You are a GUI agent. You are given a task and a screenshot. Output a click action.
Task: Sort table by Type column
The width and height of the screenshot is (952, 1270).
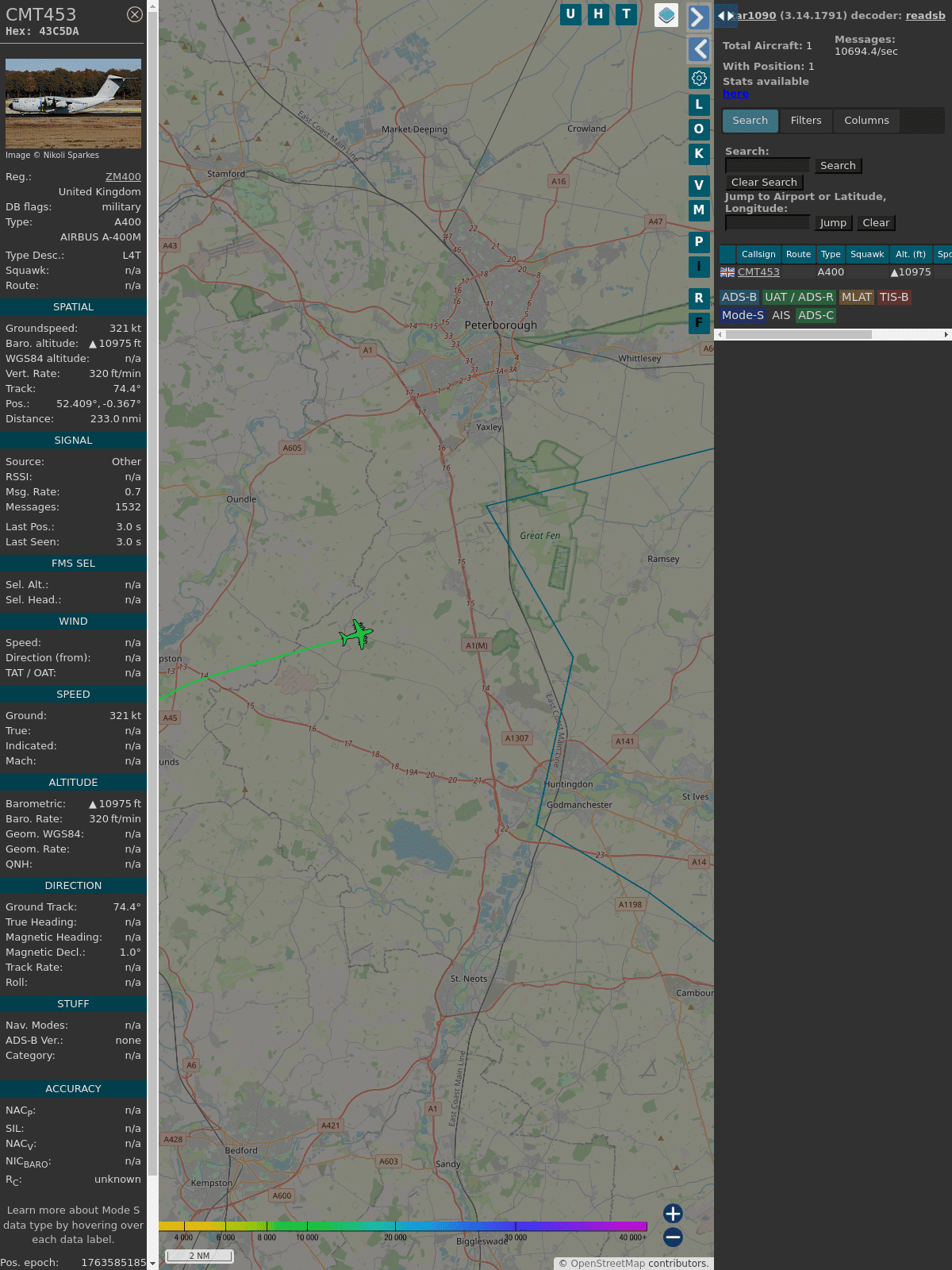point(831,254)
